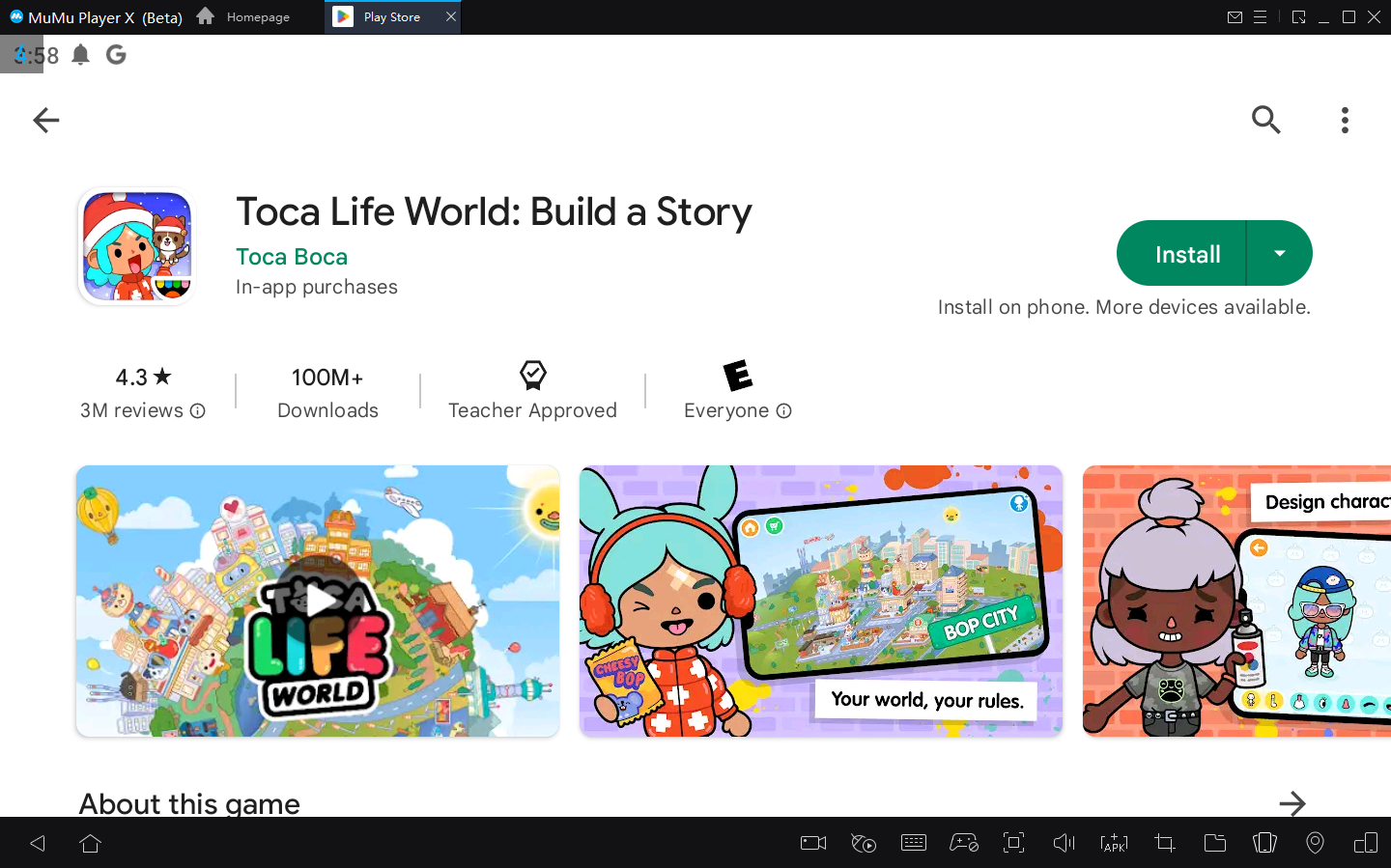Click the app title Toca Life World
Image resolution: width=1391 pixels, height=868 pixels.
(x=494, y=212)
